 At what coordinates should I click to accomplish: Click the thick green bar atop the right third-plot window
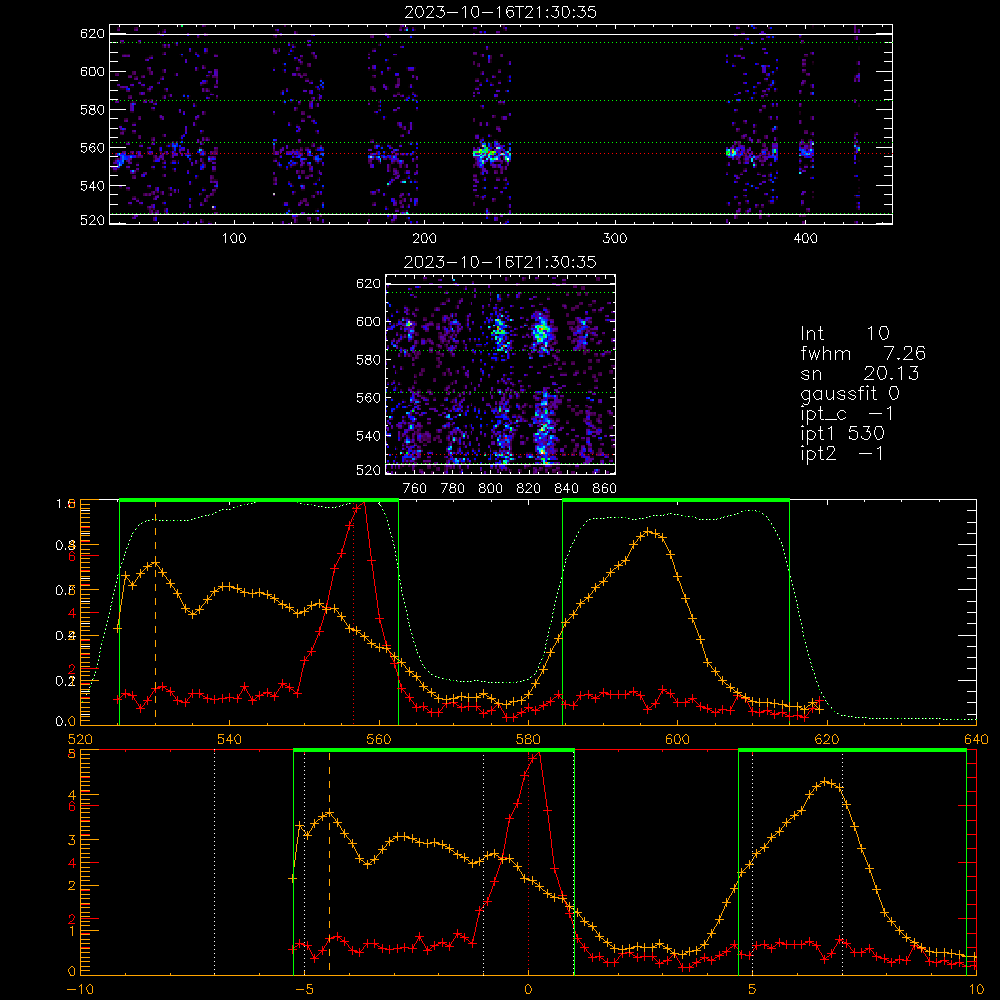tap(676, 501)
